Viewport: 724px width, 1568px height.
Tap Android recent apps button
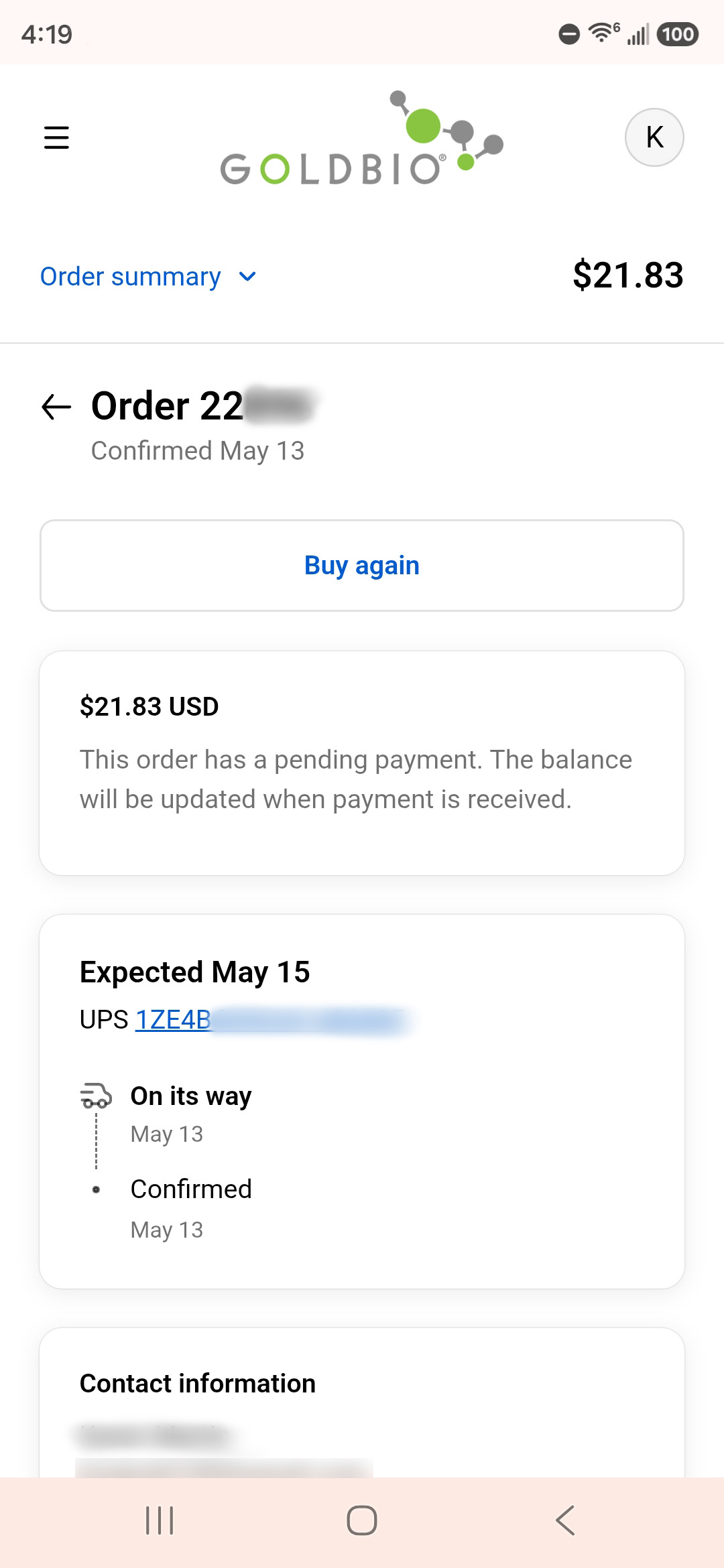[x=160, y=1520]
